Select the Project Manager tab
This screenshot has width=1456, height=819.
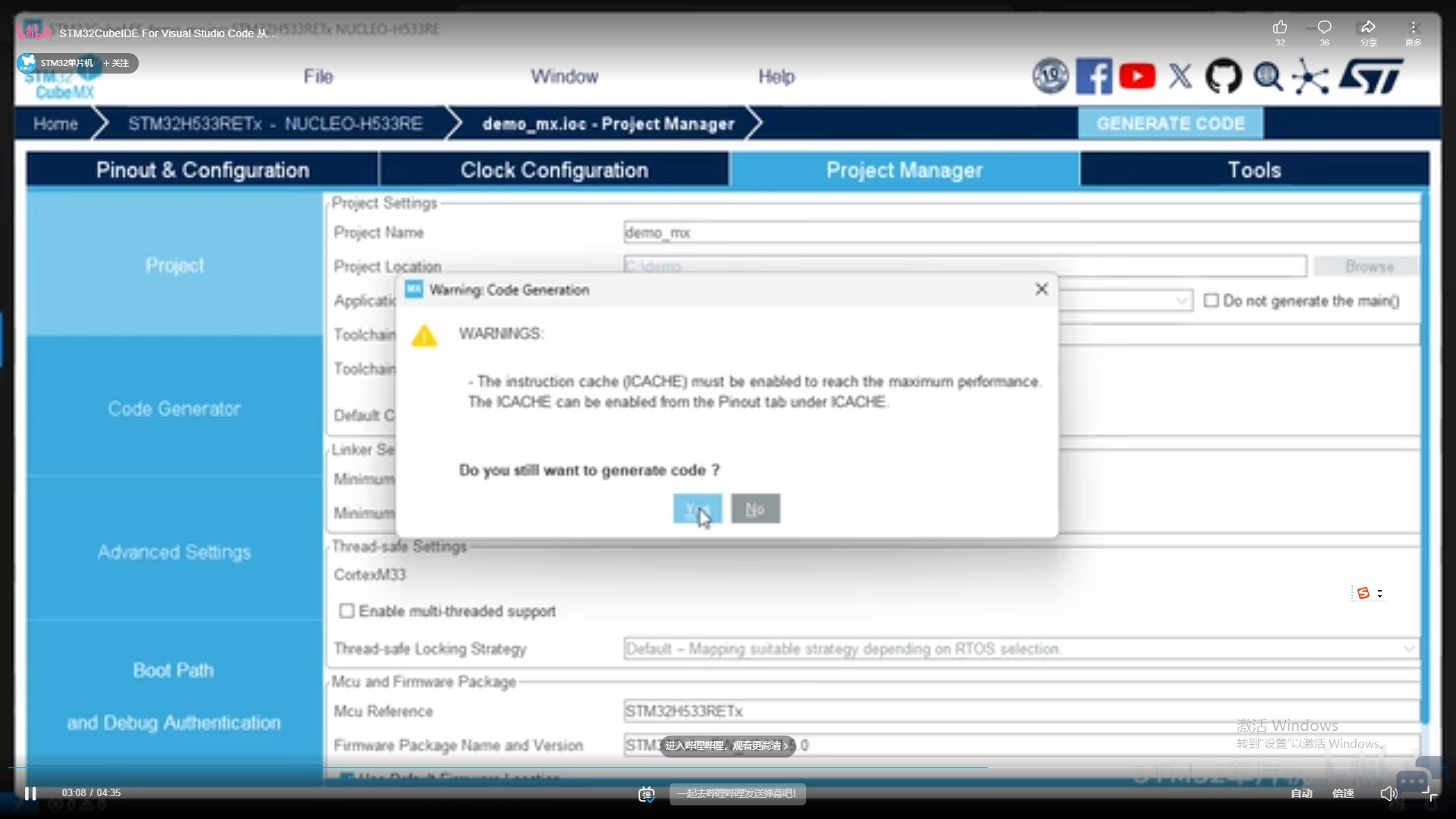905,169
